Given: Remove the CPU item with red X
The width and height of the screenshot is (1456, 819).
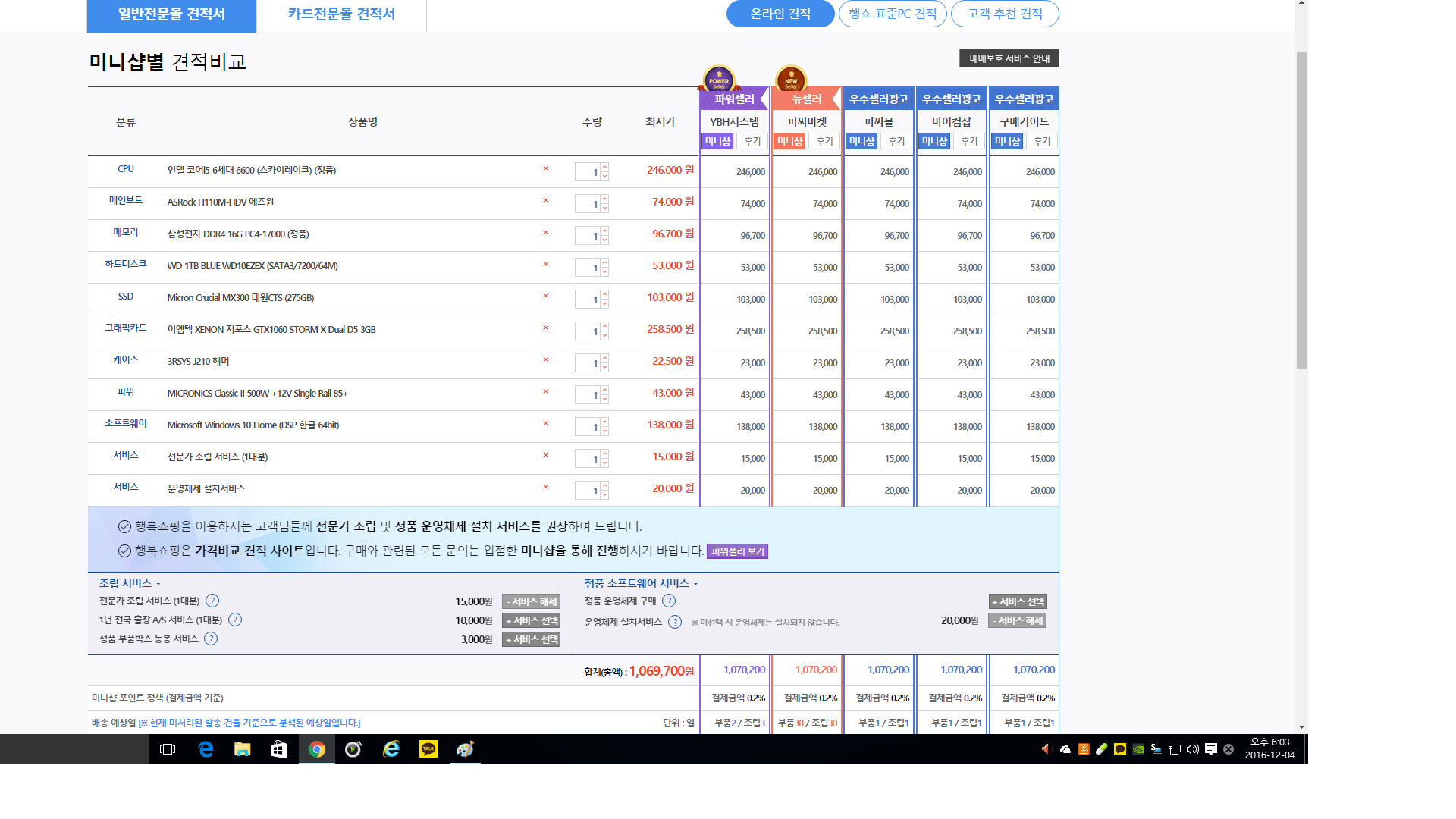Looking at the screenshot, I should pos(545,169).
